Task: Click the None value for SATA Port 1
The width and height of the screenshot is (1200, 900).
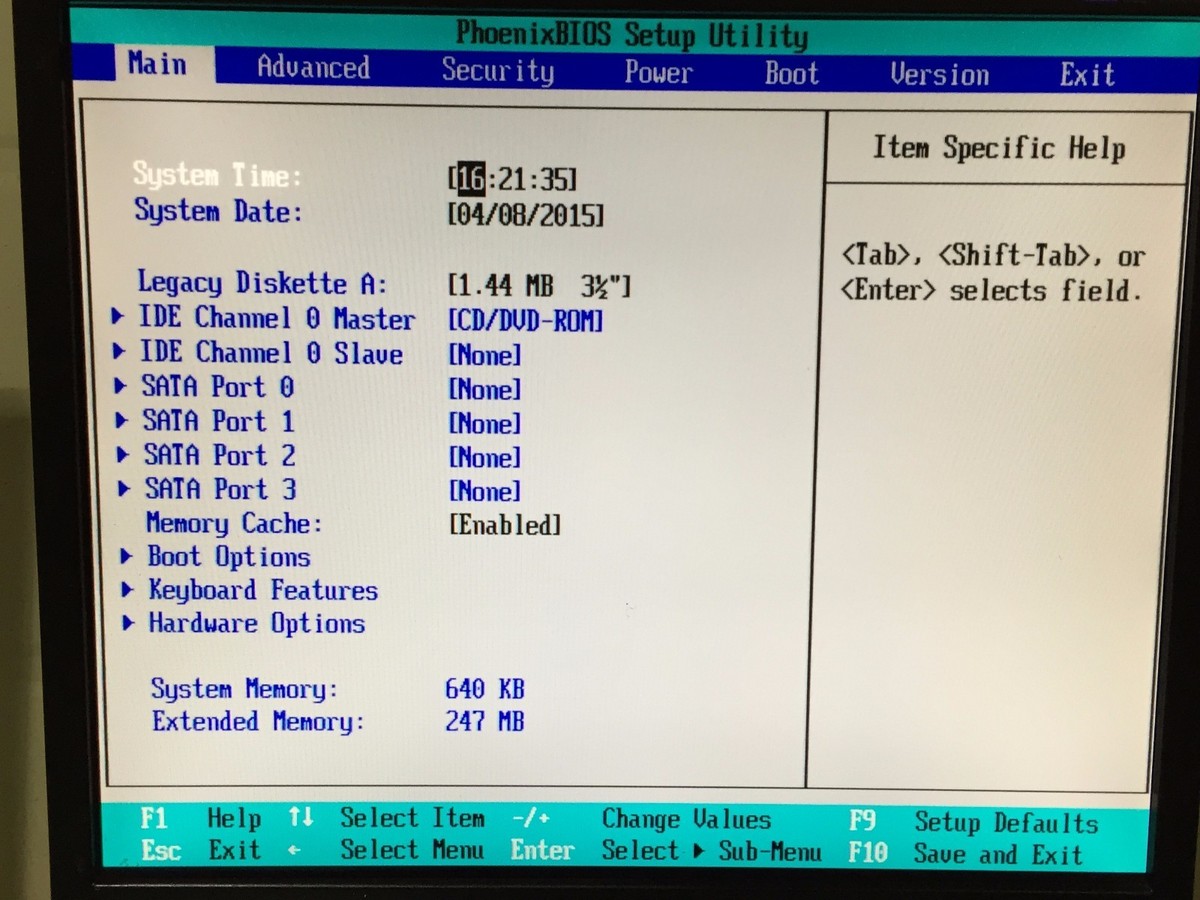Action: click(x=485, y=423)
